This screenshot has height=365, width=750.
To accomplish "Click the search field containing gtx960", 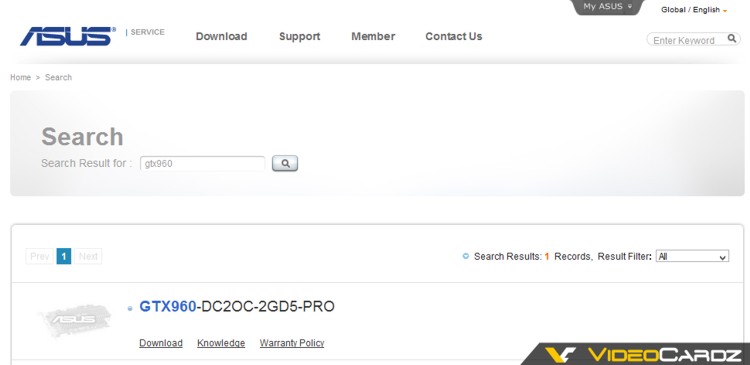I will click(x=202, y=164).
